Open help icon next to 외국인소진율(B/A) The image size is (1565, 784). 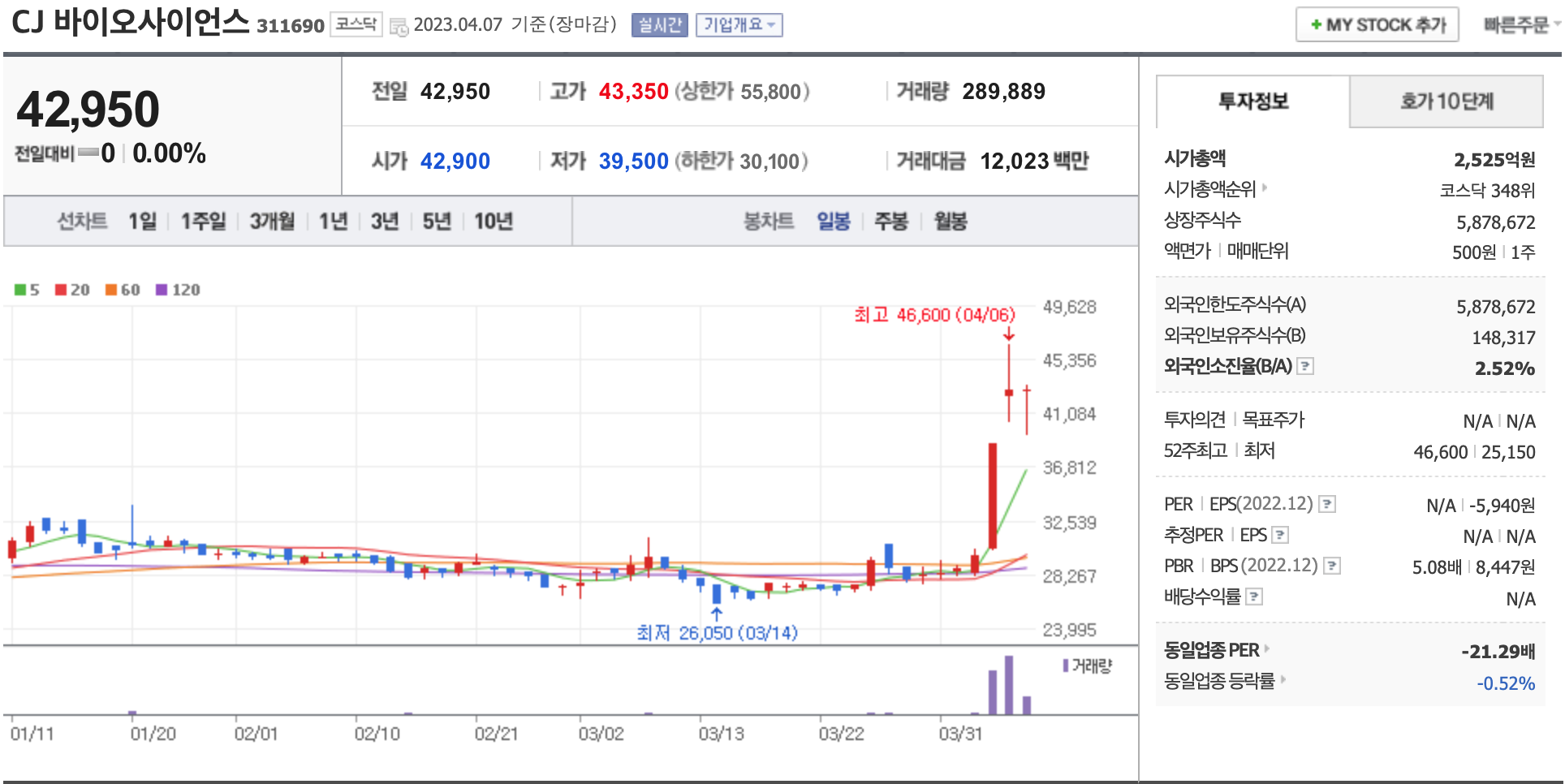pyautogui.click(x=1305, y=366)
